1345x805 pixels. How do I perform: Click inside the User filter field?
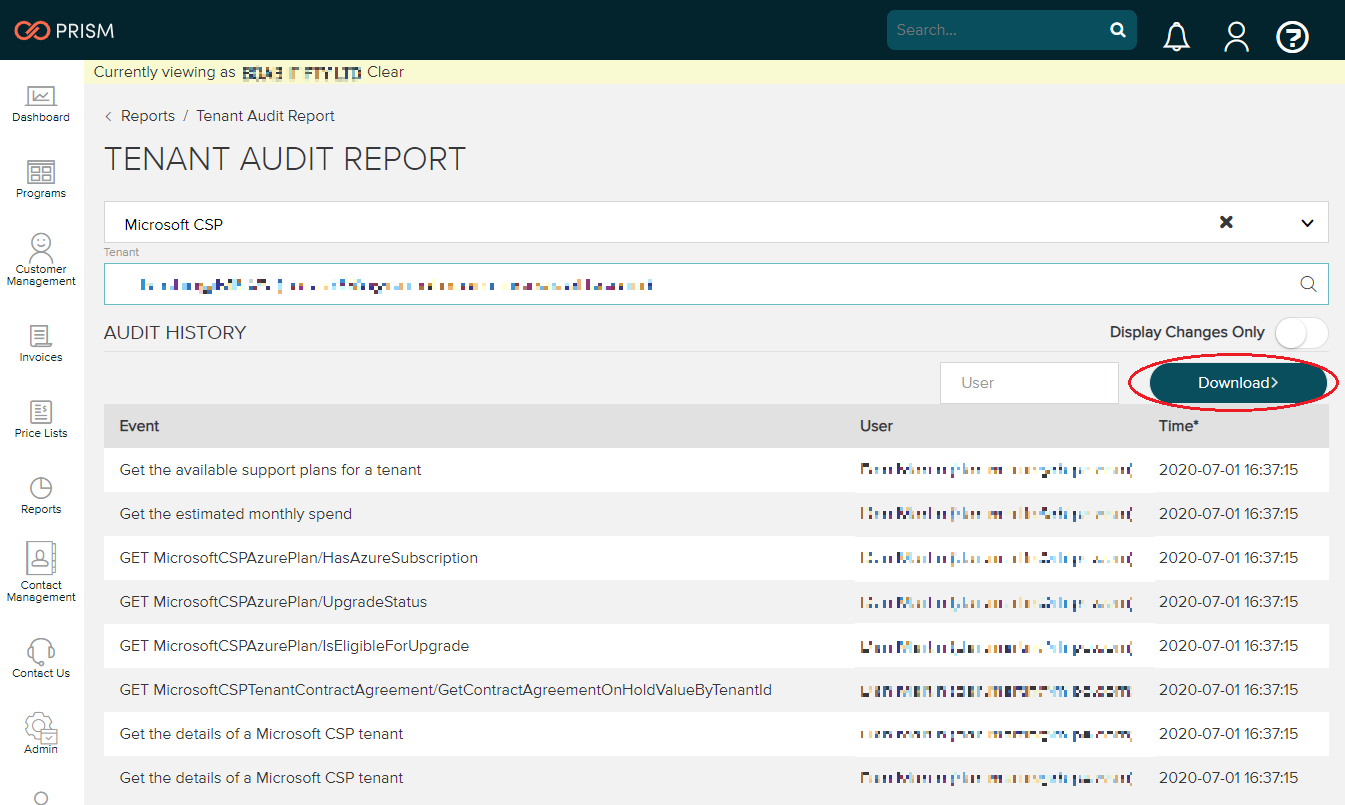1029,382
